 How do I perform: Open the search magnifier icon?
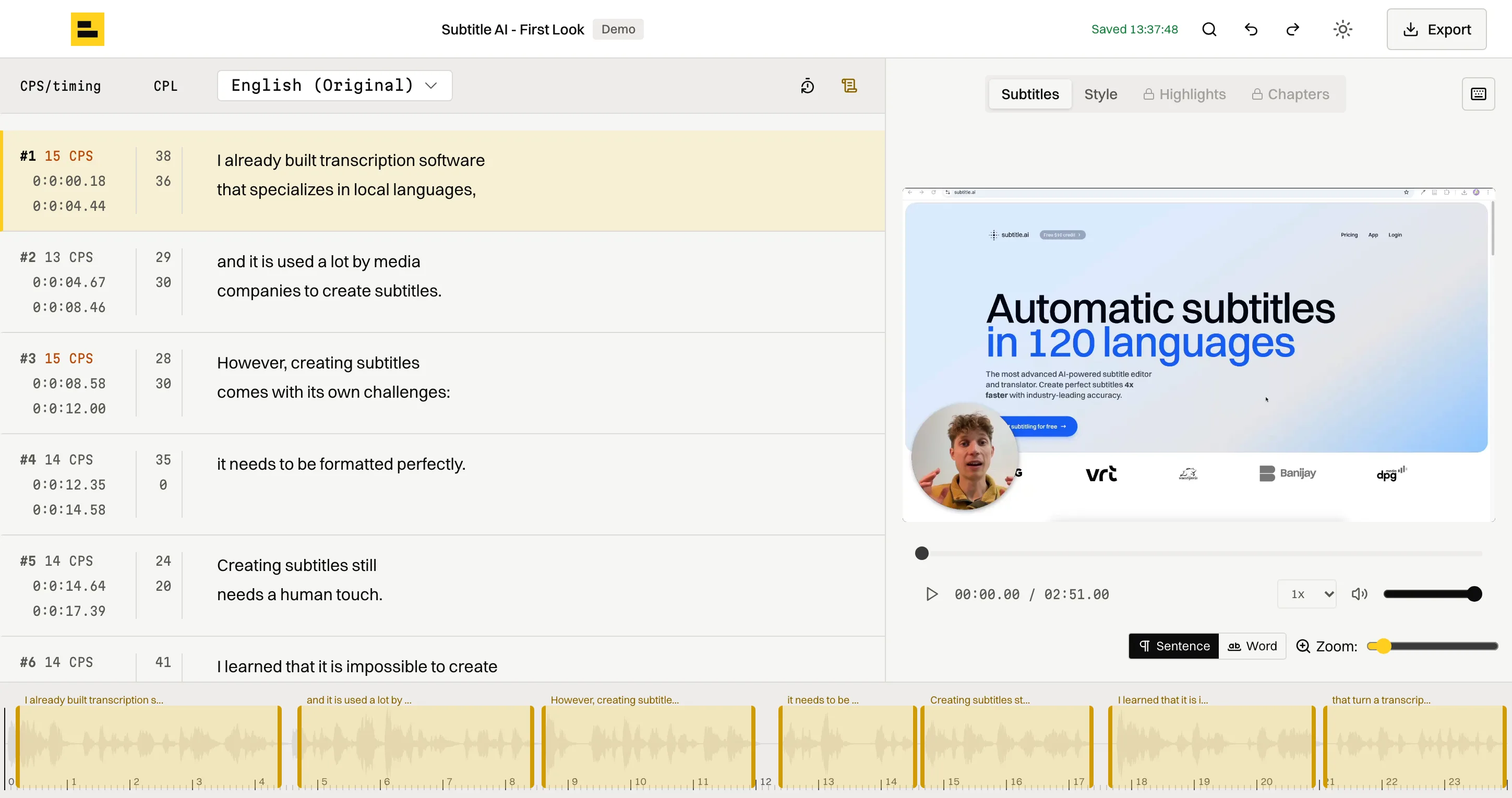click(1209, 29)
